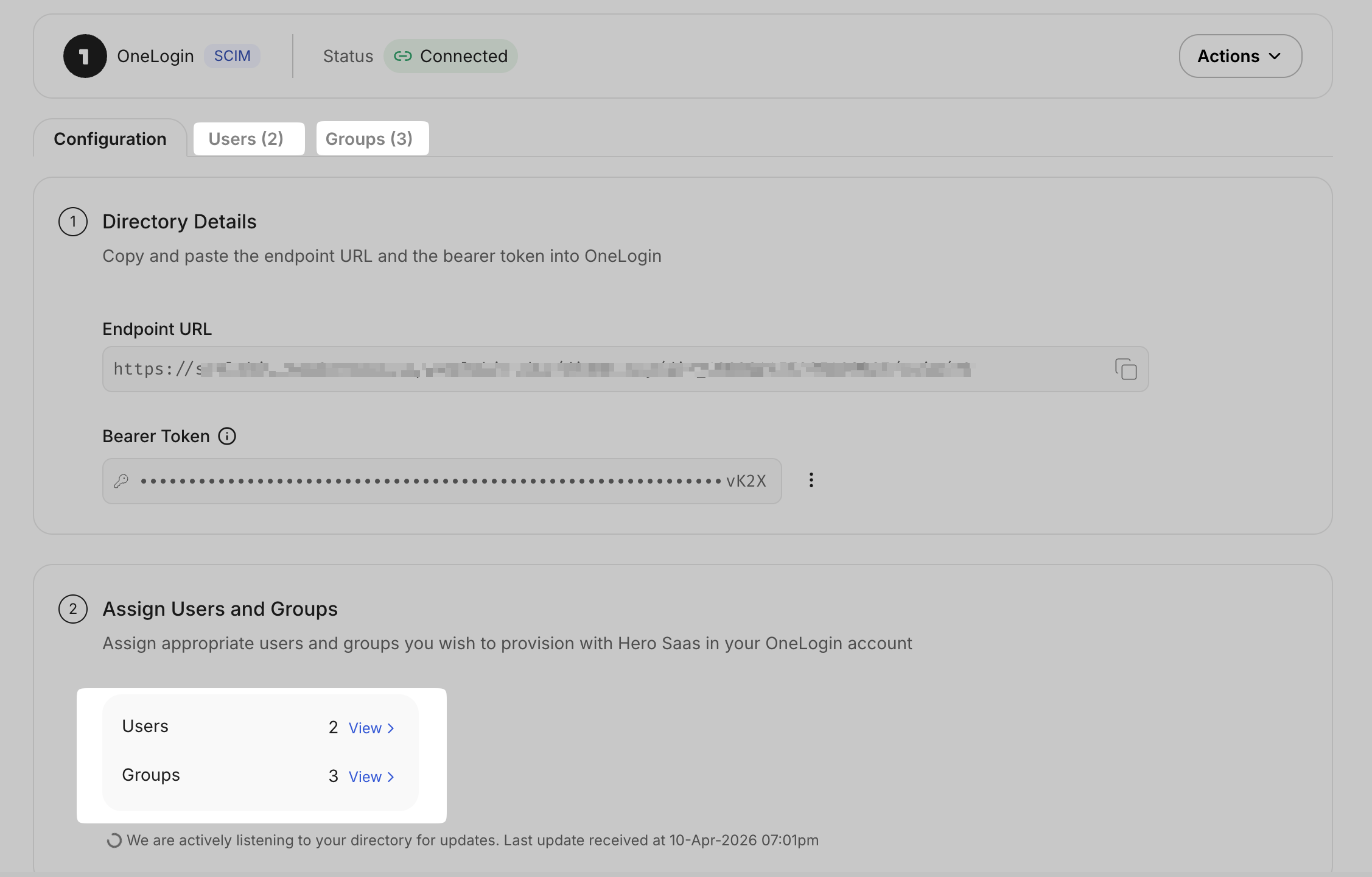Switch to the Users (2) tab
The height and width of the screenshot is (877, 1372).
coord(248,138)
